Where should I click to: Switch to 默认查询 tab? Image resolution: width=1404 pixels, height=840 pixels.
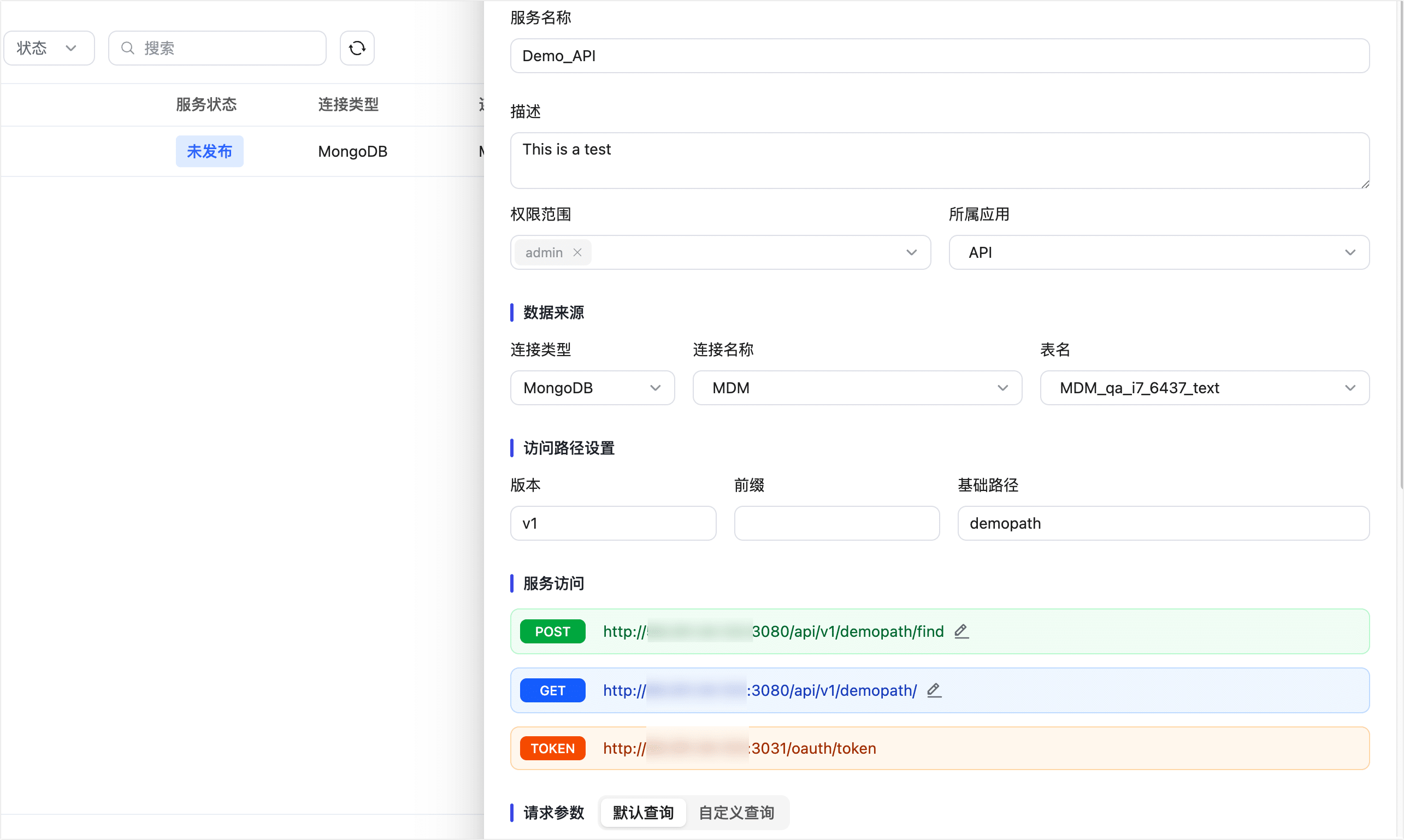click(642, 812)
